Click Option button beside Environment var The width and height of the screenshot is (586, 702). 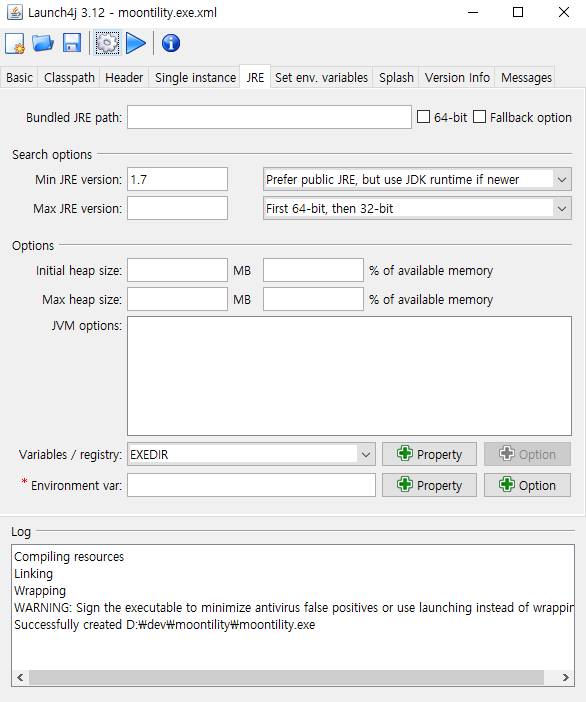(527, 485)
